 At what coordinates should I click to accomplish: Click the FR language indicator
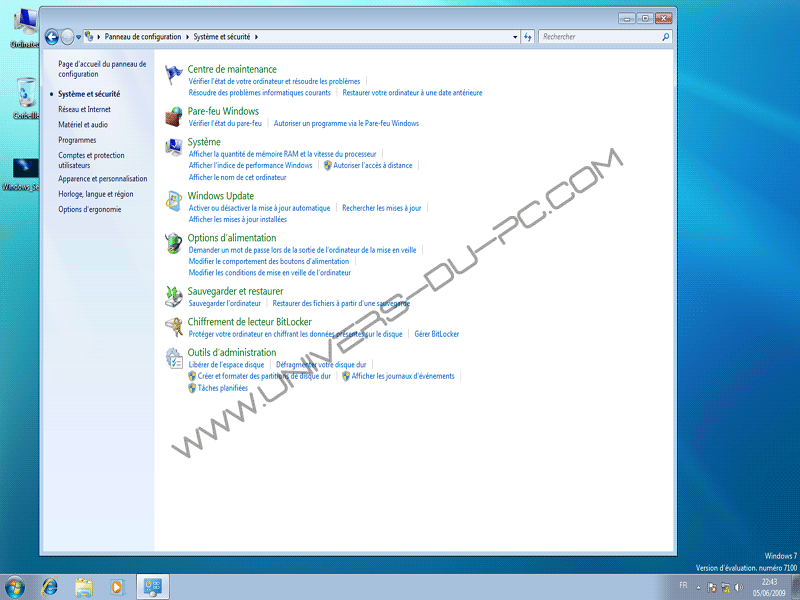[x=683, y=586]
